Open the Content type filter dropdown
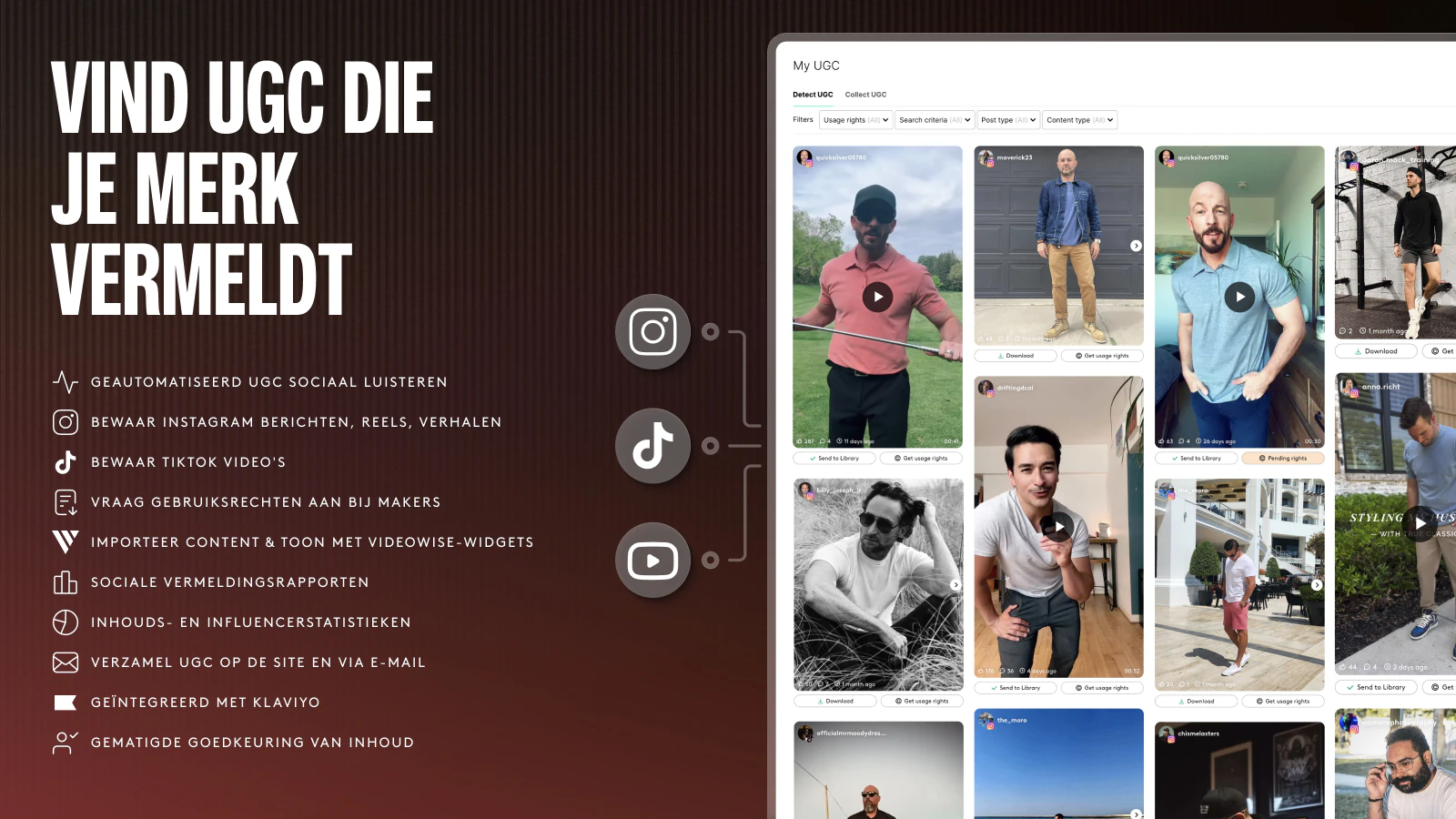Screen dimensions: 1456x819 (x=1079, y=120)
